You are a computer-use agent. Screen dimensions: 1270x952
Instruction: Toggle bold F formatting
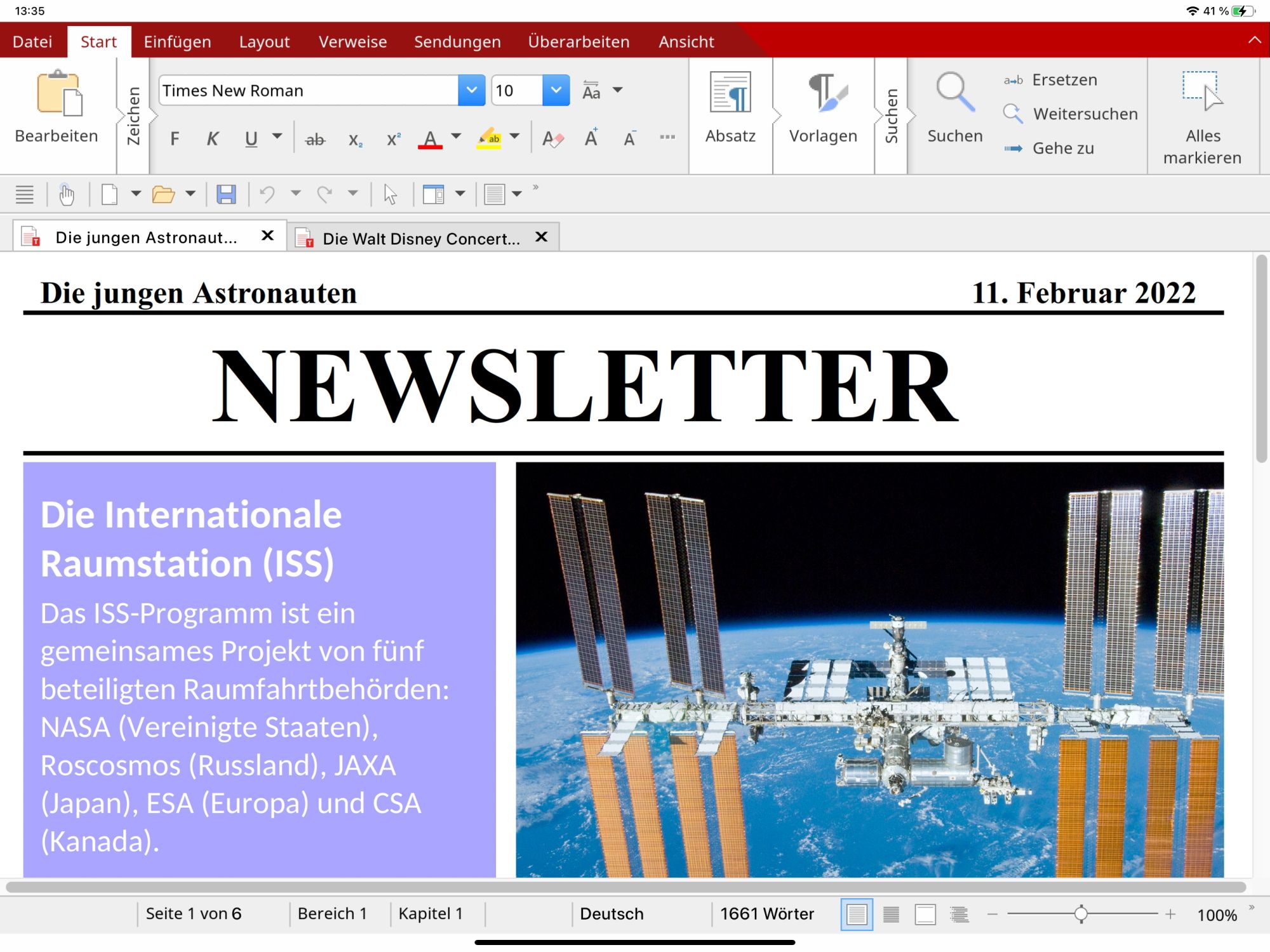pos(175,138)
